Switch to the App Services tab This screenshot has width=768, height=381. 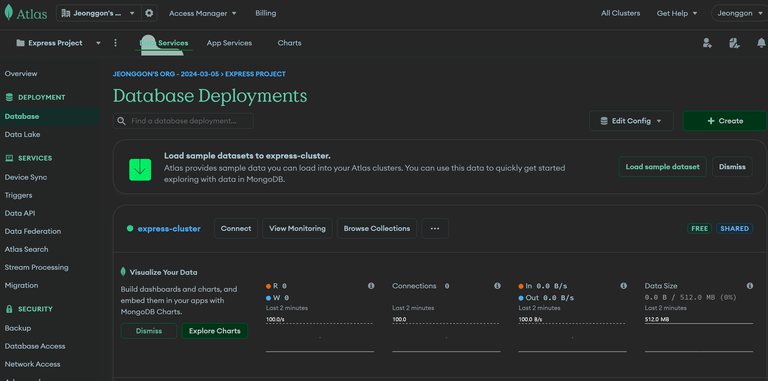click(x=229, y=43)
